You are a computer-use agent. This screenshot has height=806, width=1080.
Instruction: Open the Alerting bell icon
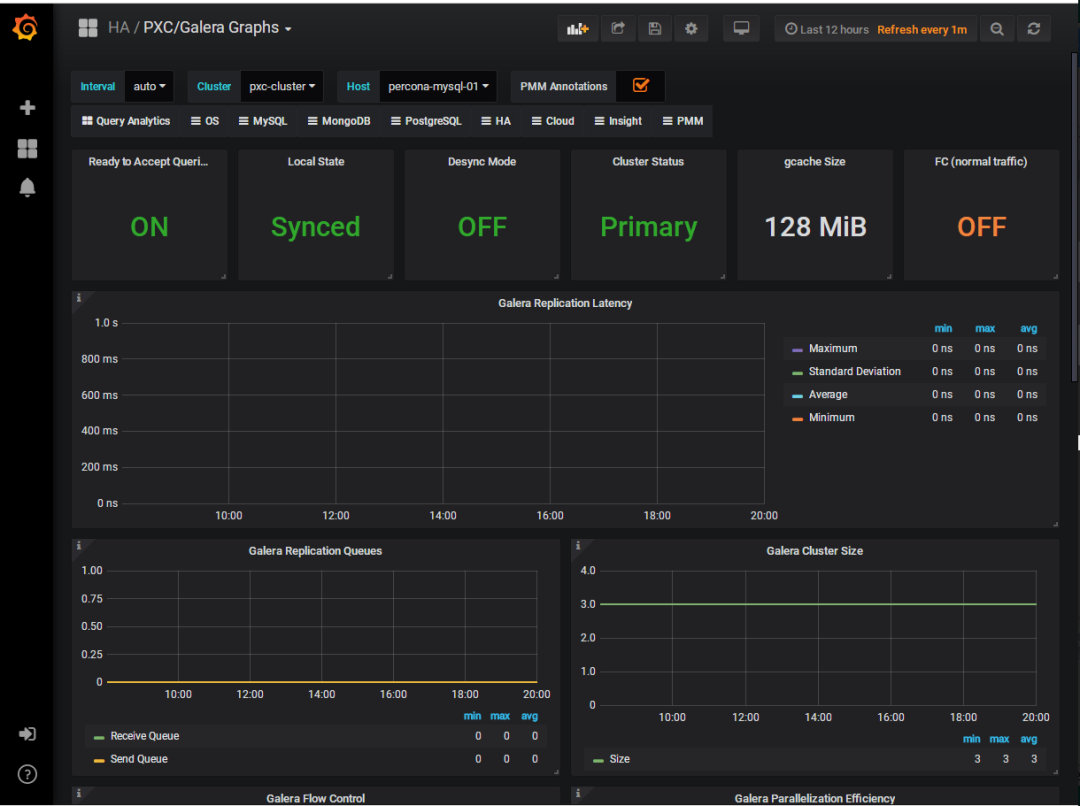pyautogui.click(x=28, y=188)
